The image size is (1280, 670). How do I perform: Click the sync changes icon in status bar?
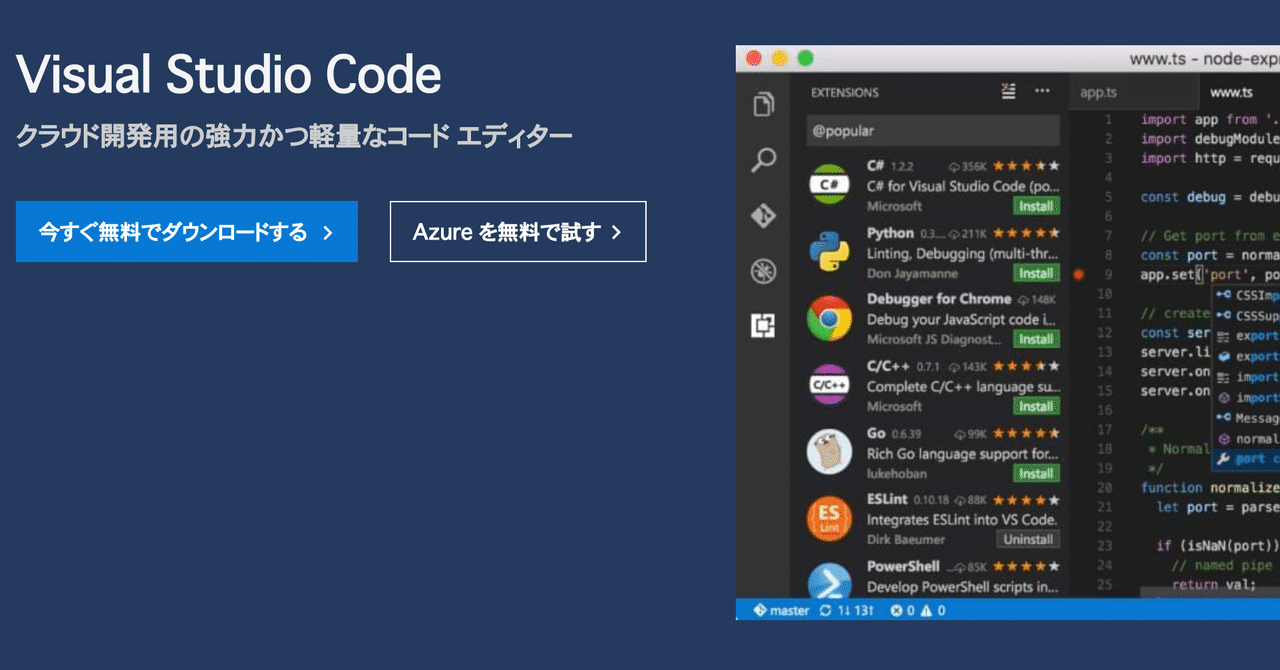(x=825, y=610)
